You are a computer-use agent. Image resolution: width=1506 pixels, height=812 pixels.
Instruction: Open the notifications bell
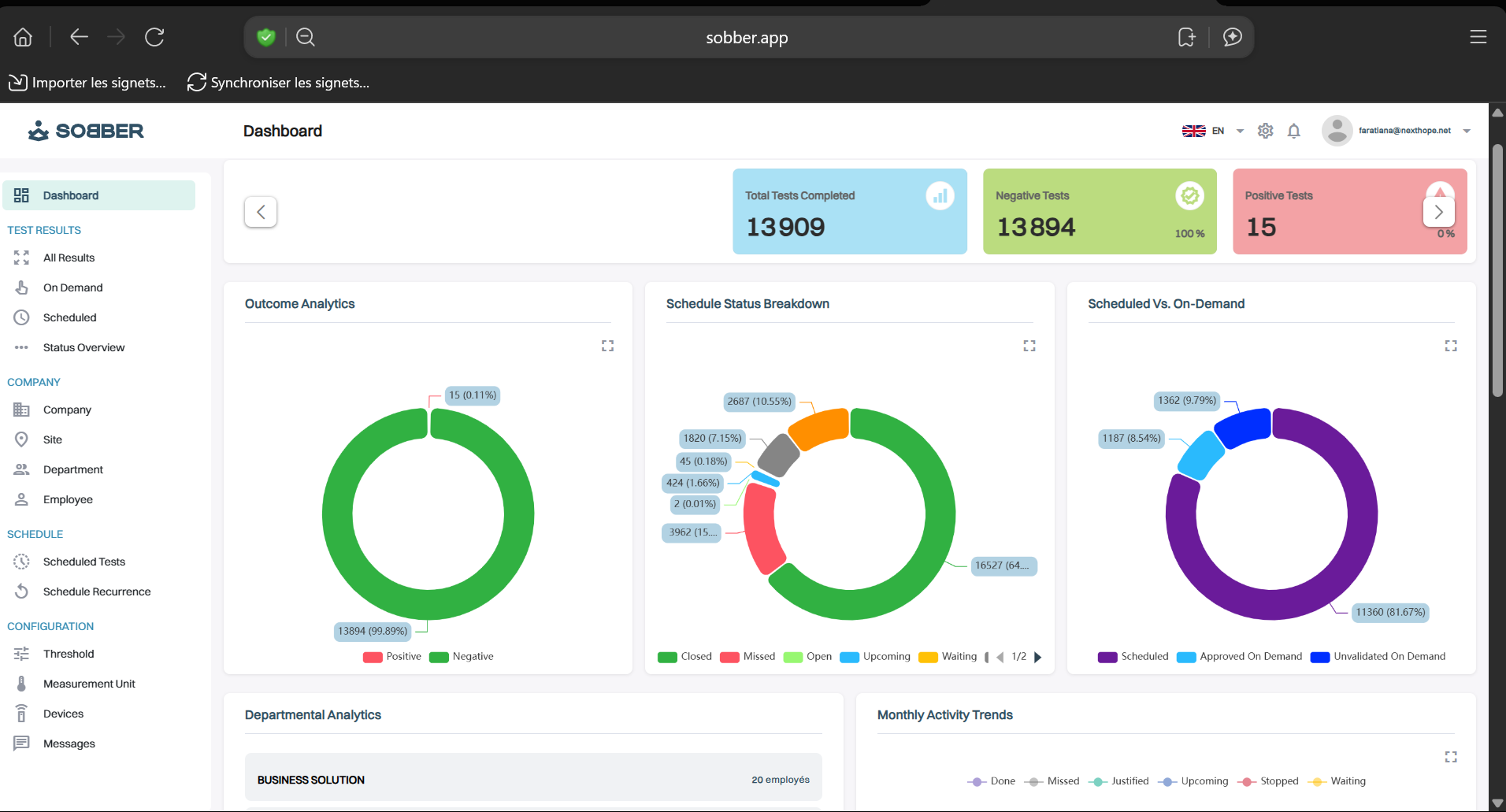coord(1293,131)
